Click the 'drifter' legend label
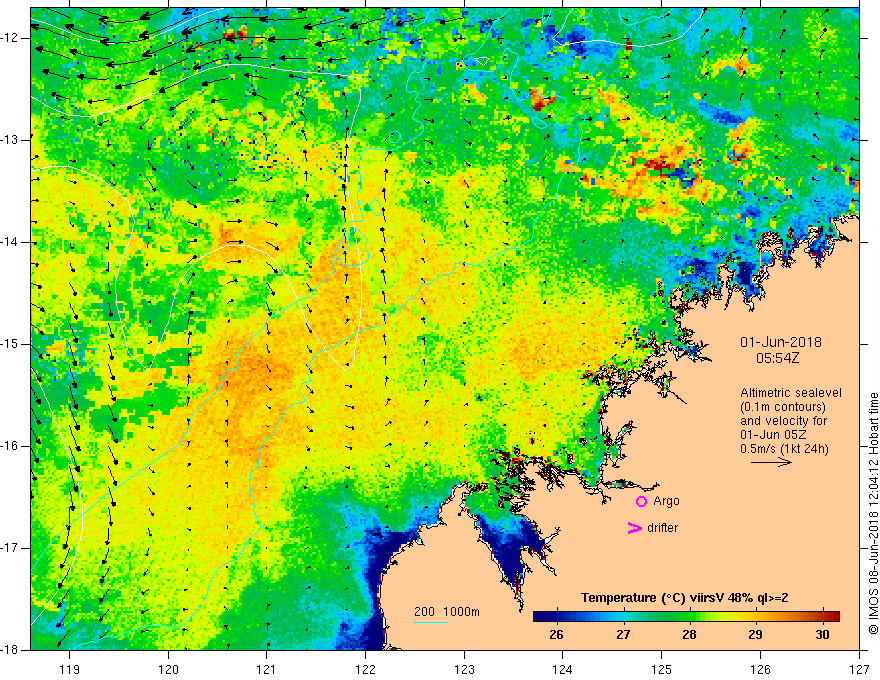880x680 pixels. [x=662, y=528]
